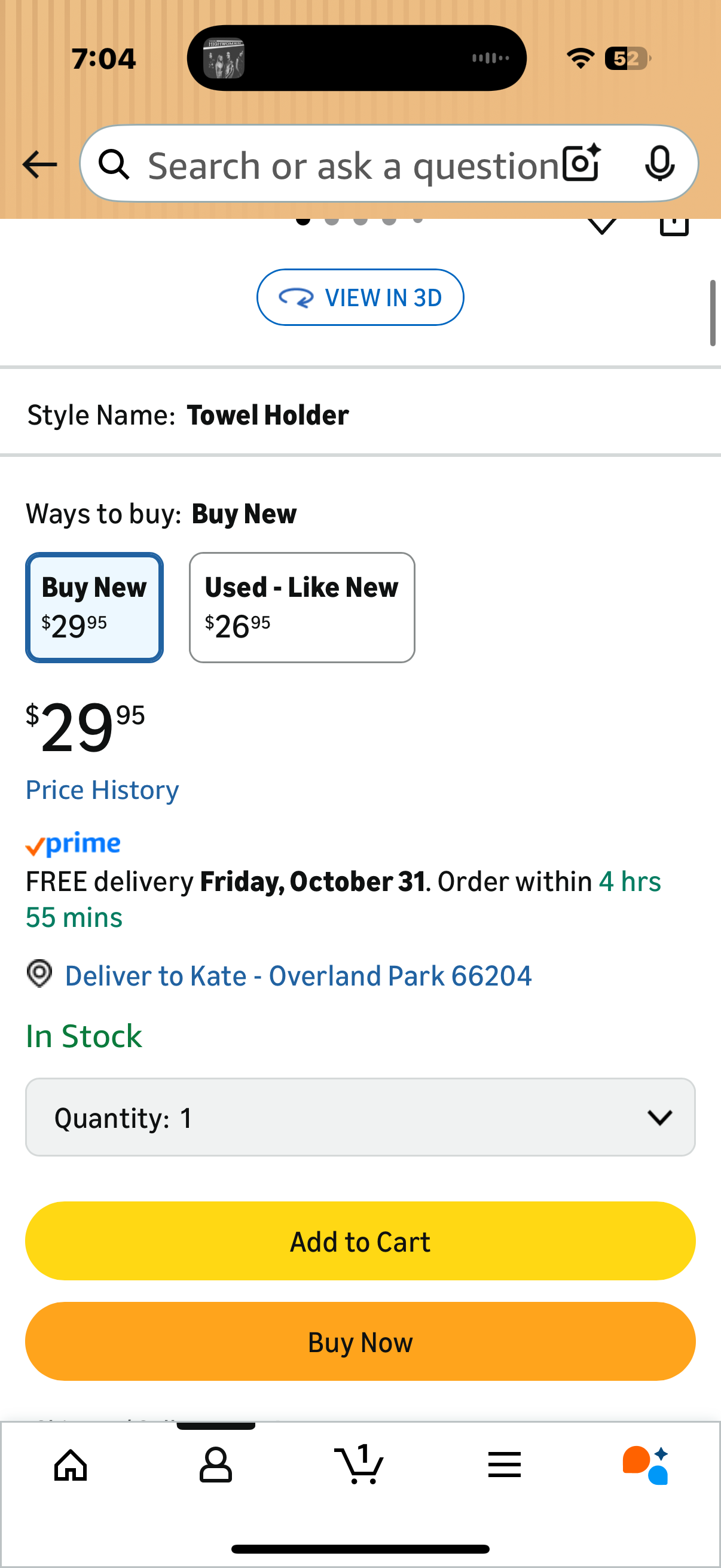Select the Used - Like New option
Image resolution: width=721 pixels, height=1568 pixels.
click(302, 608)
